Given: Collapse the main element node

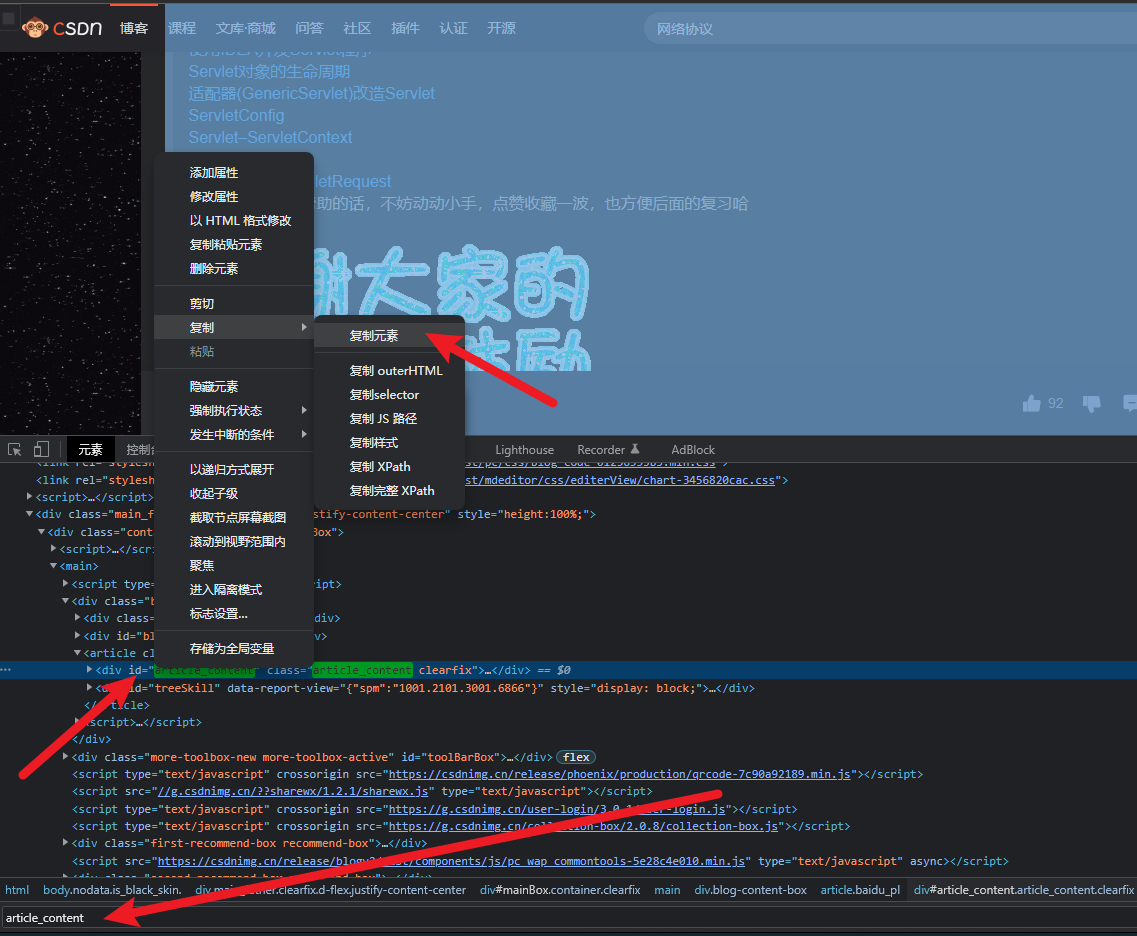Looking at the screenshot, I should [x=54, y=566].
